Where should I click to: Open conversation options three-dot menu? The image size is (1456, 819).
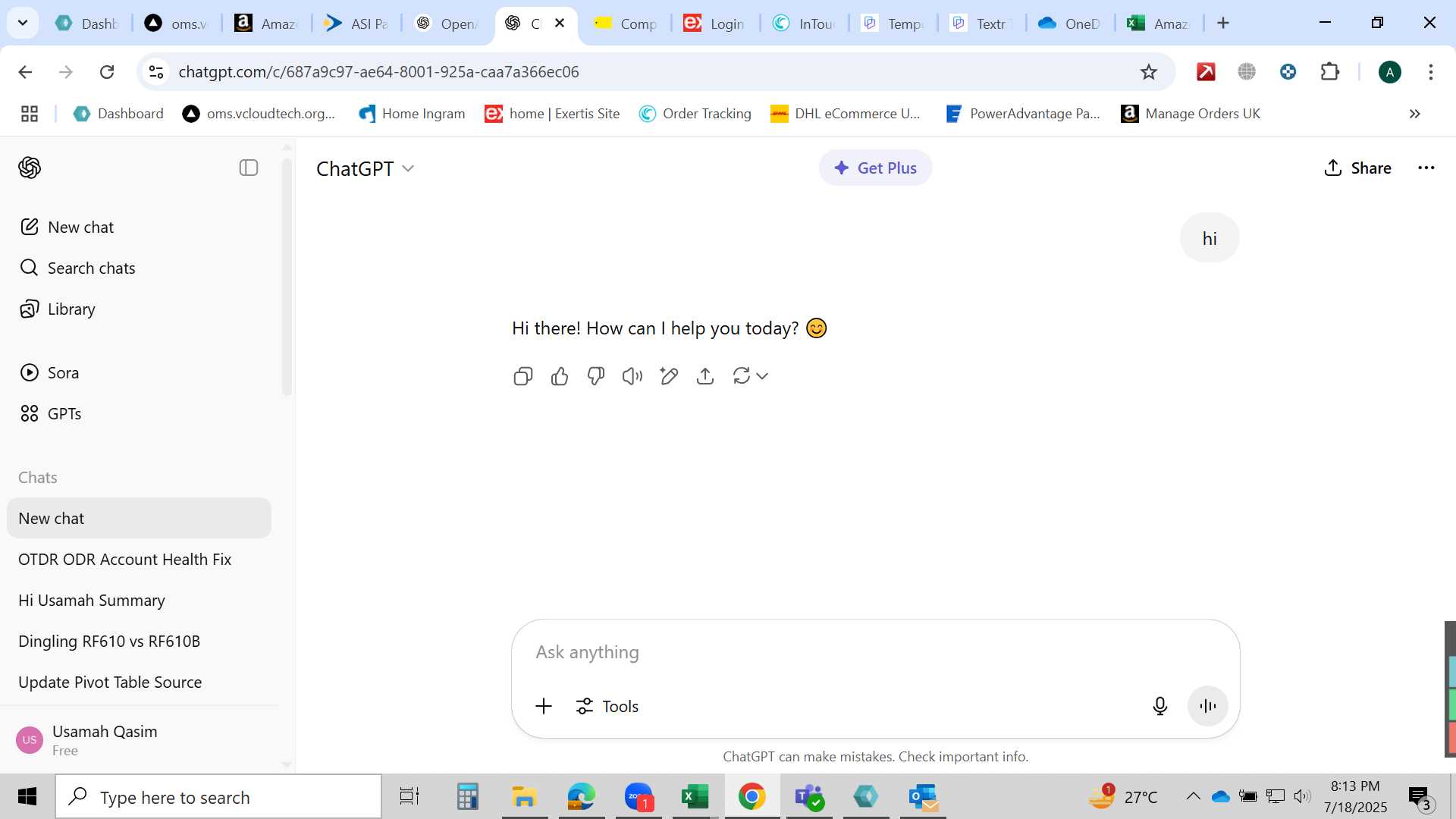point(1426,168)
